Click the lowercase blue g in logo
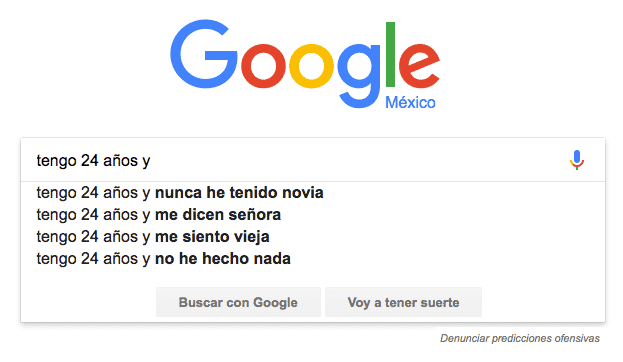The image size is (623, 362). click(360, 75)
